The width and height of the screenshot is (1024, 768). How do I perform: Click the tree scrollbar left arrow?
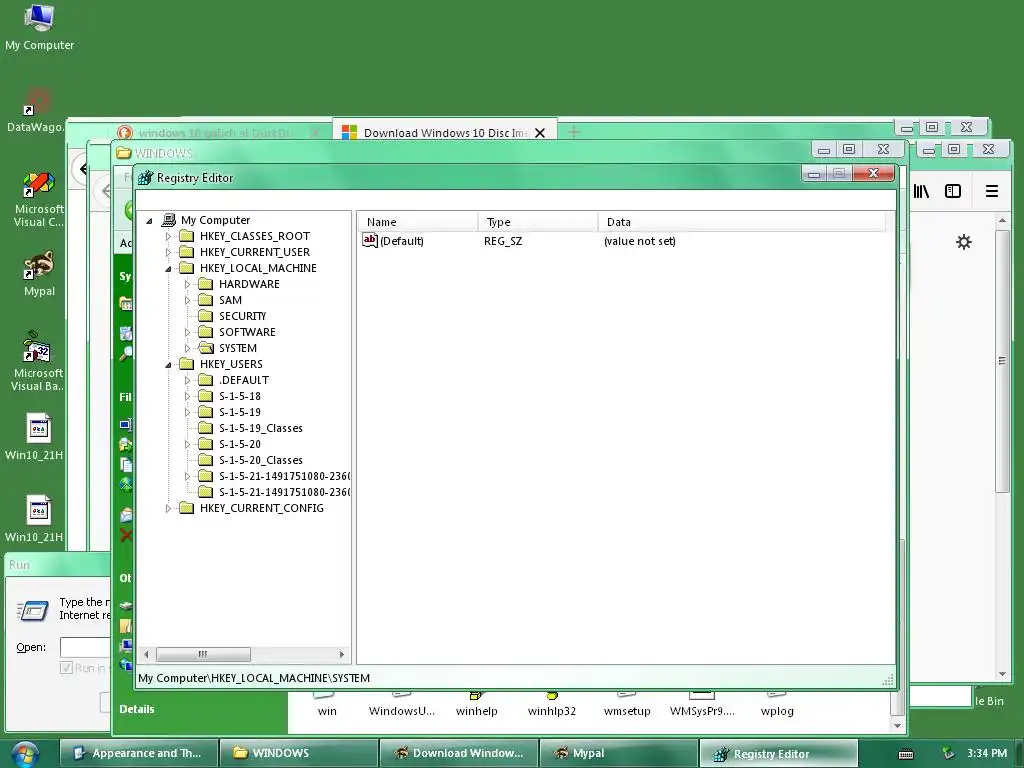(146, 654)
